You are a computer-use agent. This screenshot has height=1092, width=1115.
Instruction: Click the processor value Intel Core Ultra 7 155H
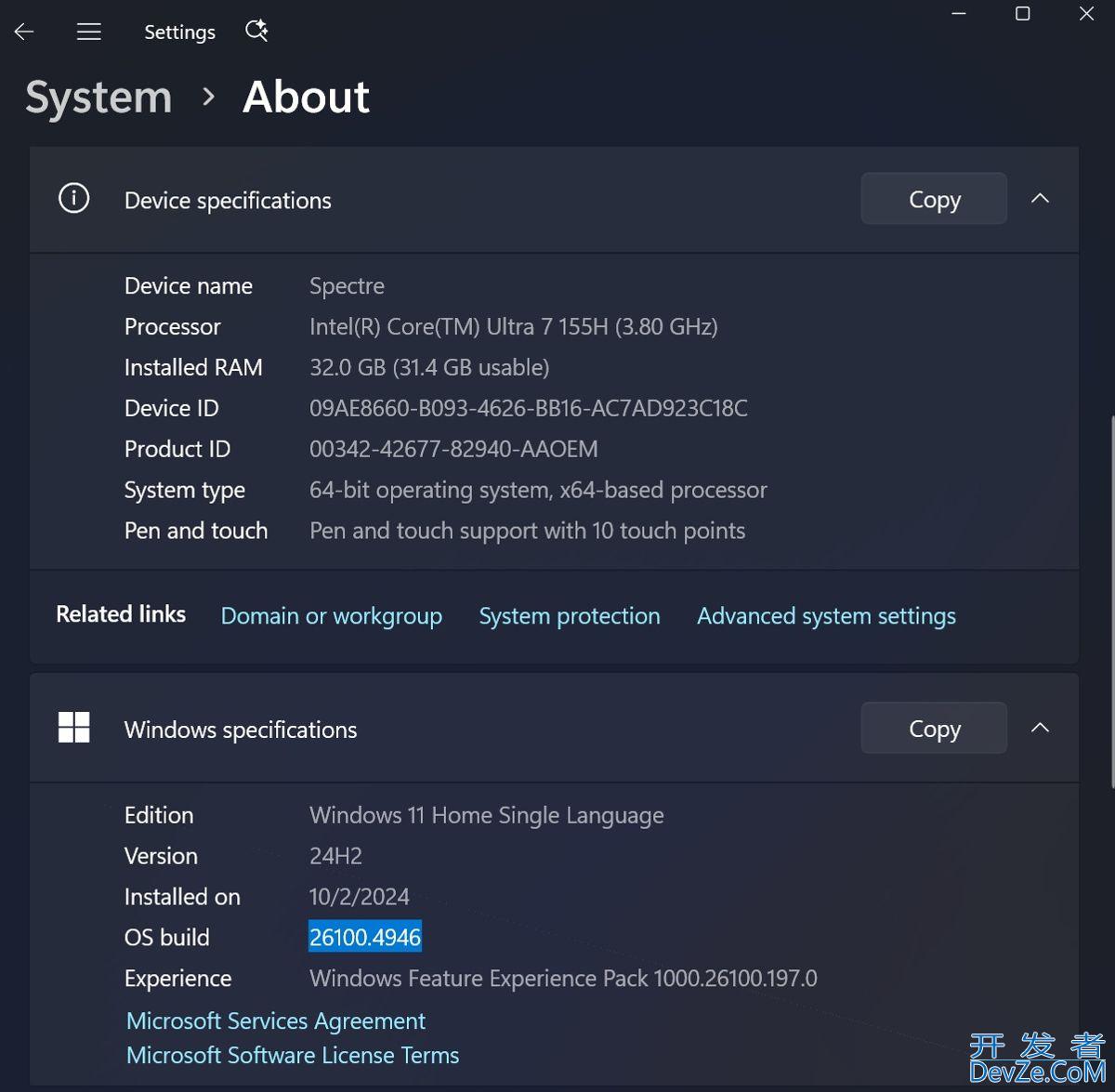(514, 327)
